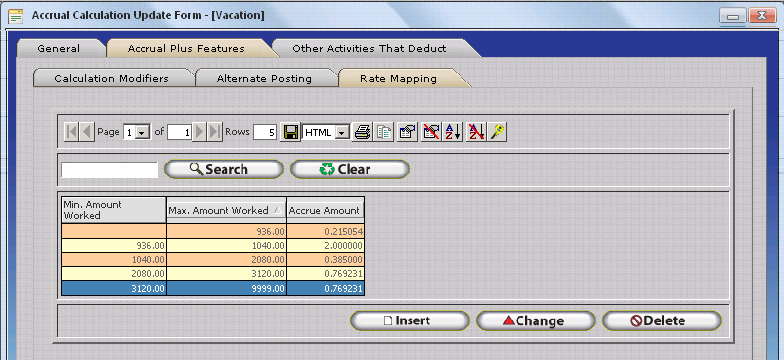The image size is (784, 360).
Task: Click the Delete button
Action: click(662, 321)
